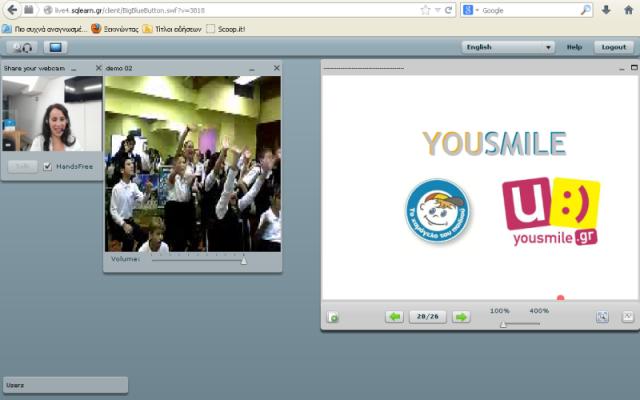This screenshot has height=400, width=640.
Task: Click the fit-to-page icon at the presentation's right edge
Action: click(627, 317)
